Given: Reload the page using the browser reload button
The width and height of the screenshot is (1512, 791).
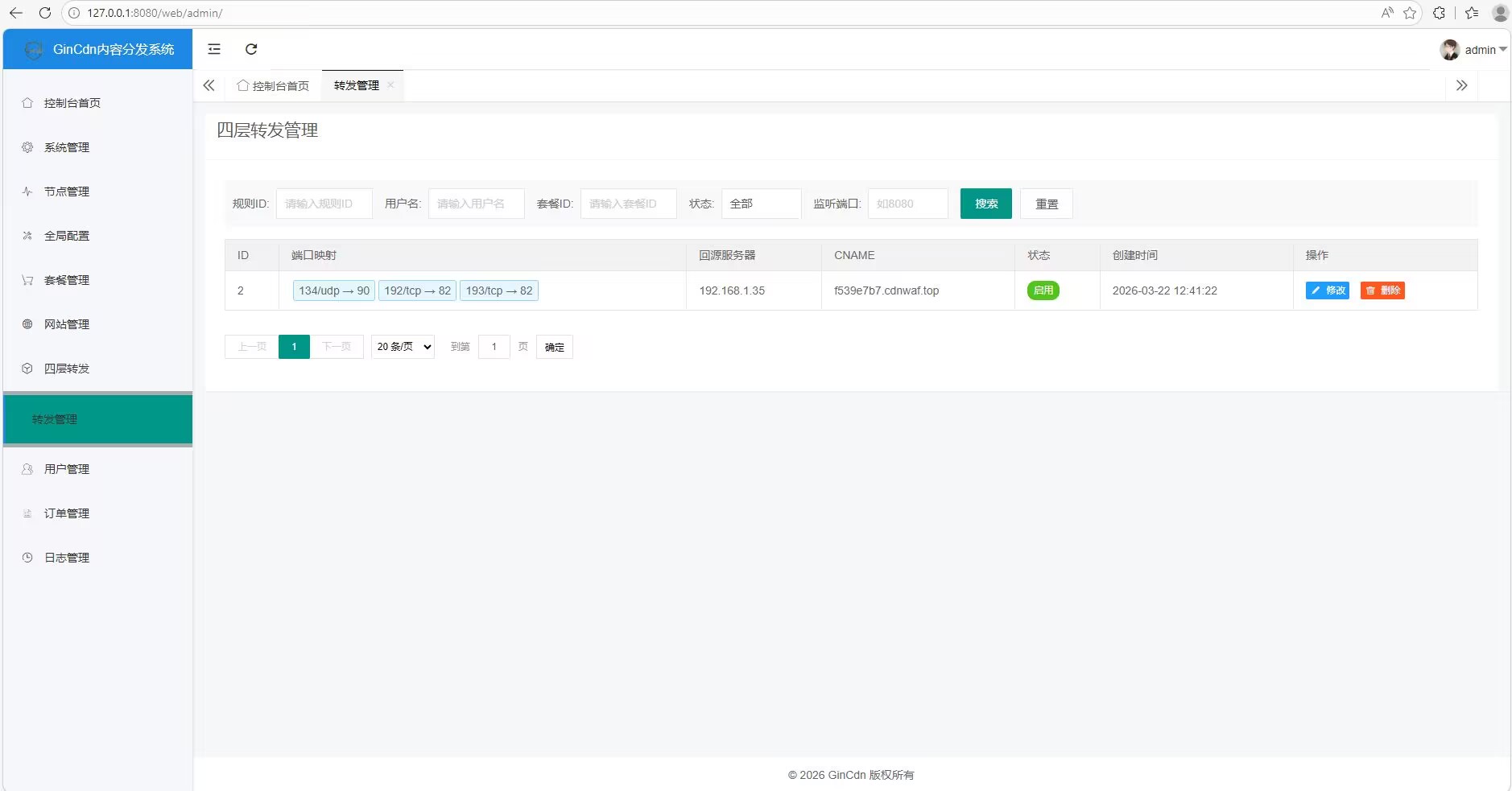Looking at the screenshot, I should 45,13.
